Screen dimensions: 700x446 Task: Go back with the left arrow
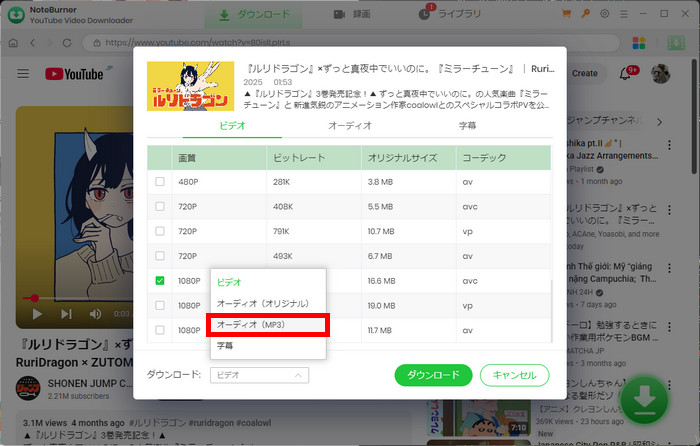point(33,43)
